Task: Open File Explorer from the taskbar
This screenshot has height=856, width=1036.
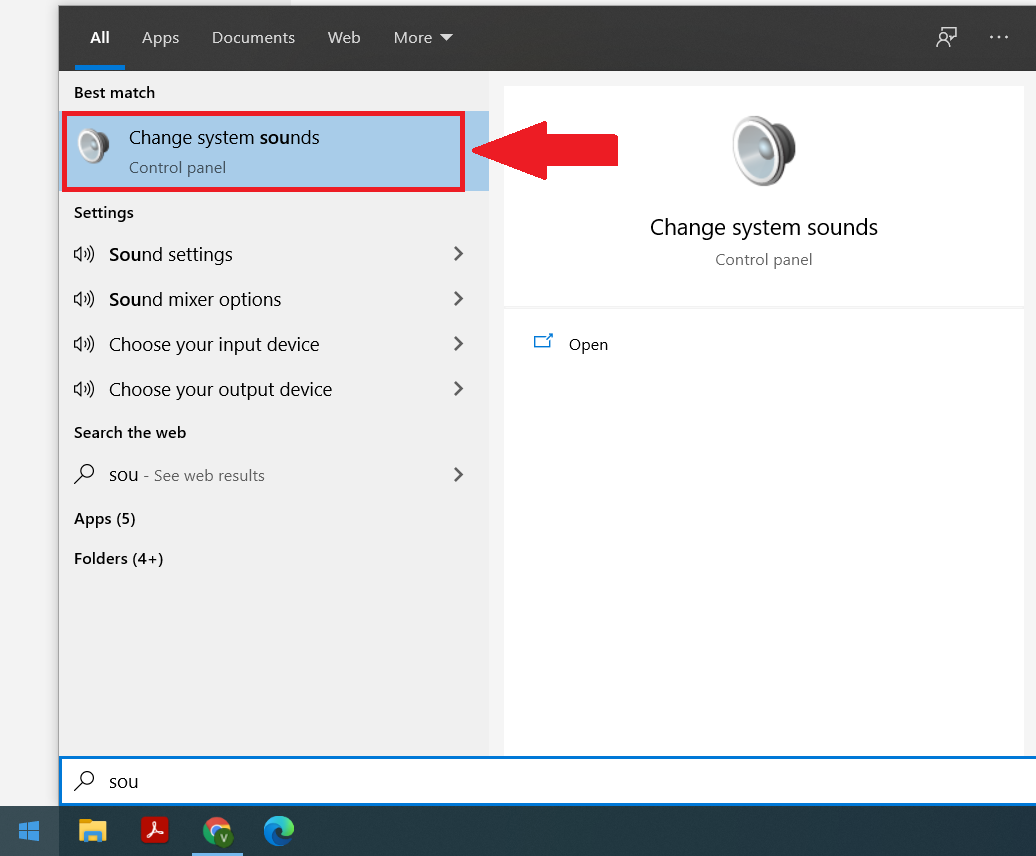Action: point(92,831)
